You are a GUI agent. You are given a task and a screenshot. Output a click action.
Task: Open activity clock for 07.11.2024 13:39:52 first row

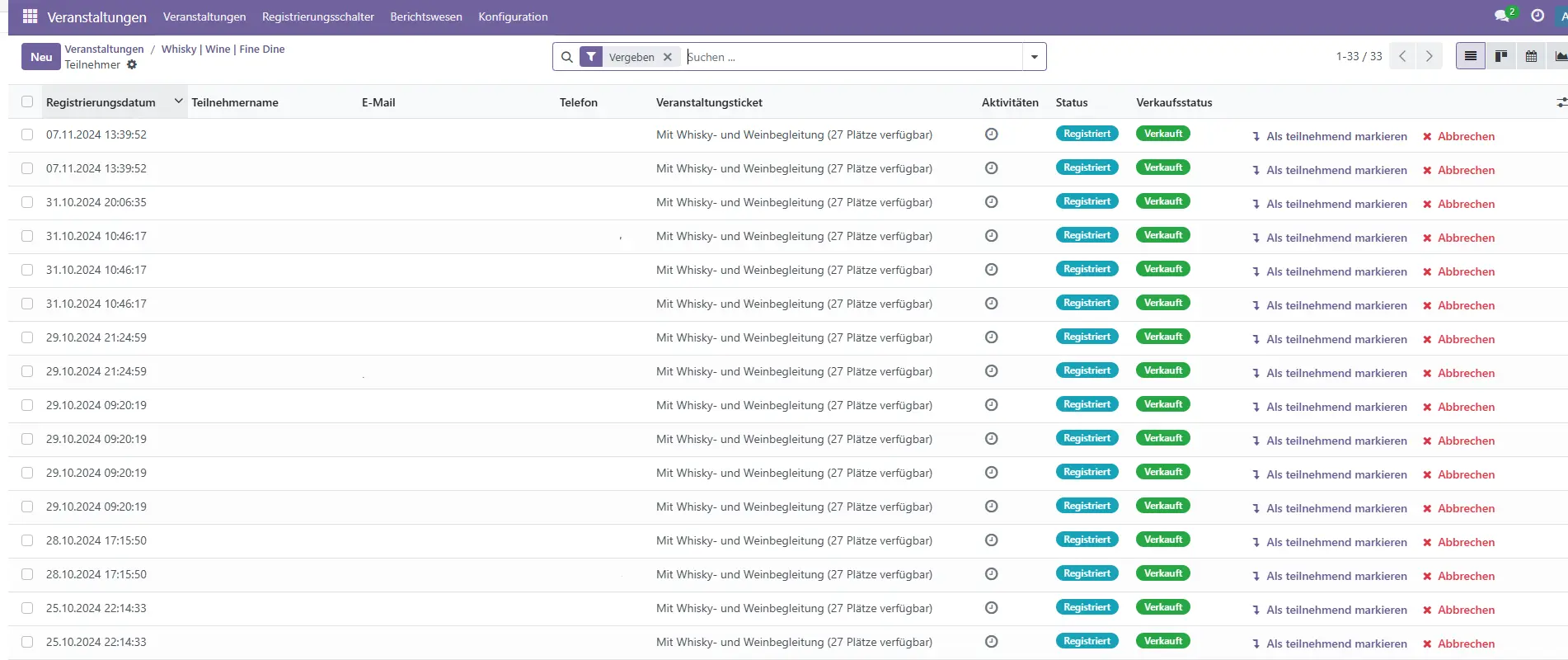click(992, 134)
